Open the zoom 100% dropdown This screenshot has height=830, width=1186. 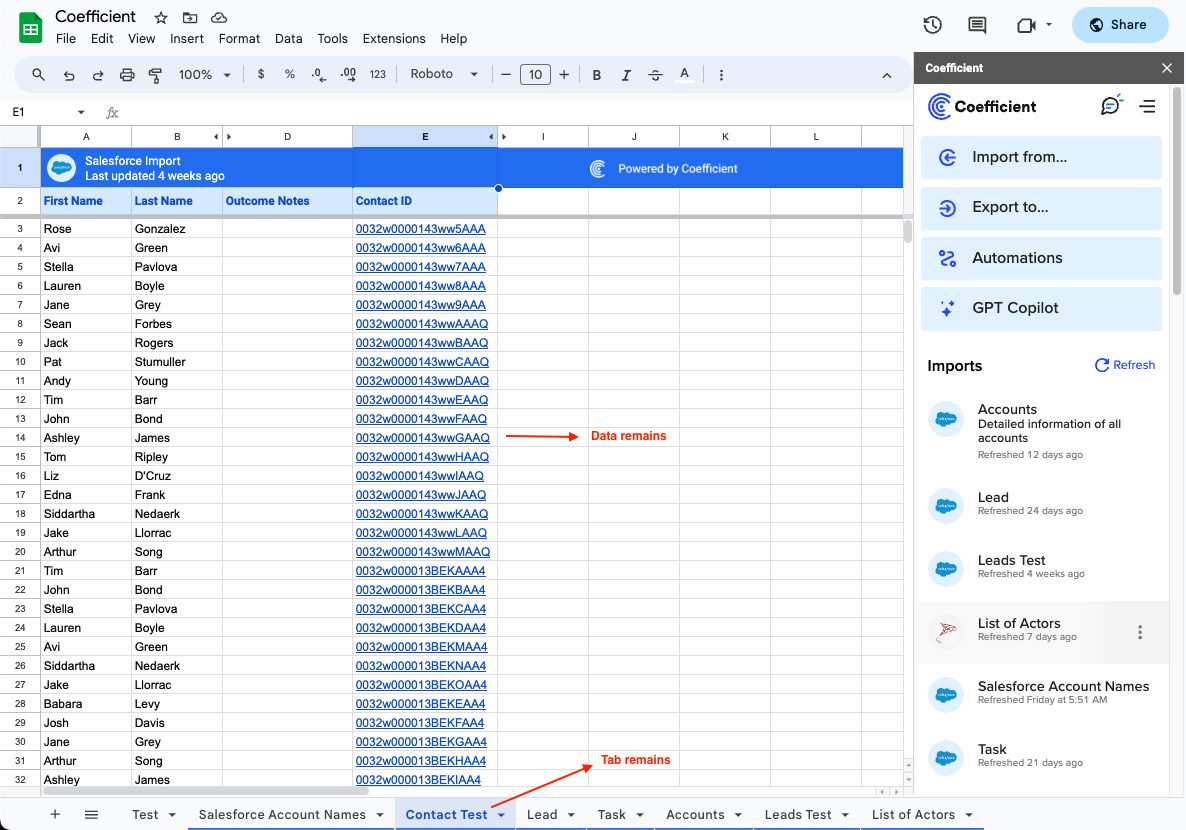204,74
